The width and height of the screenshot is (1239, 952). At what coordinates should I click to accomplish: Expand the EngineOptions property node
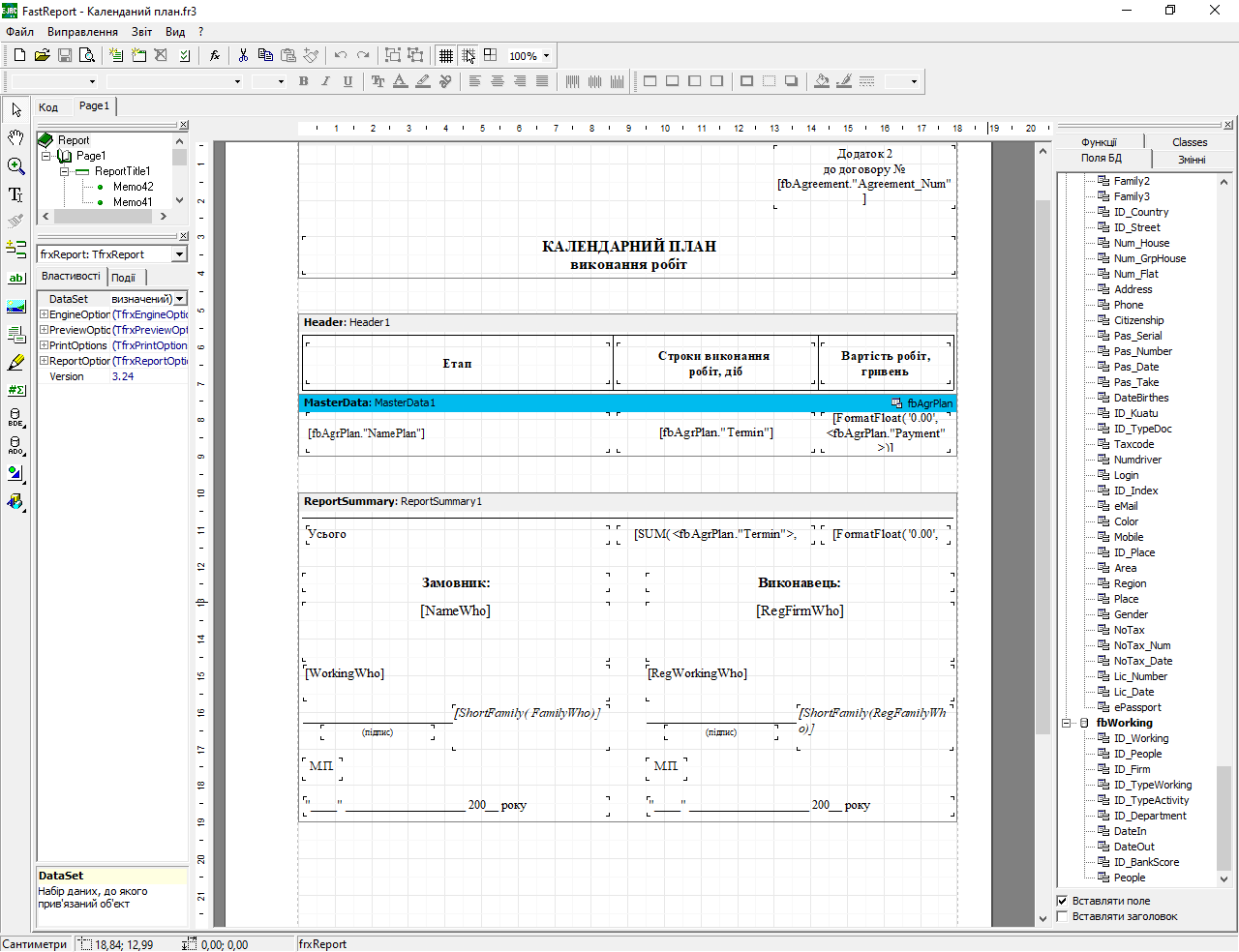pyautogui.click(x=44, y=314)
